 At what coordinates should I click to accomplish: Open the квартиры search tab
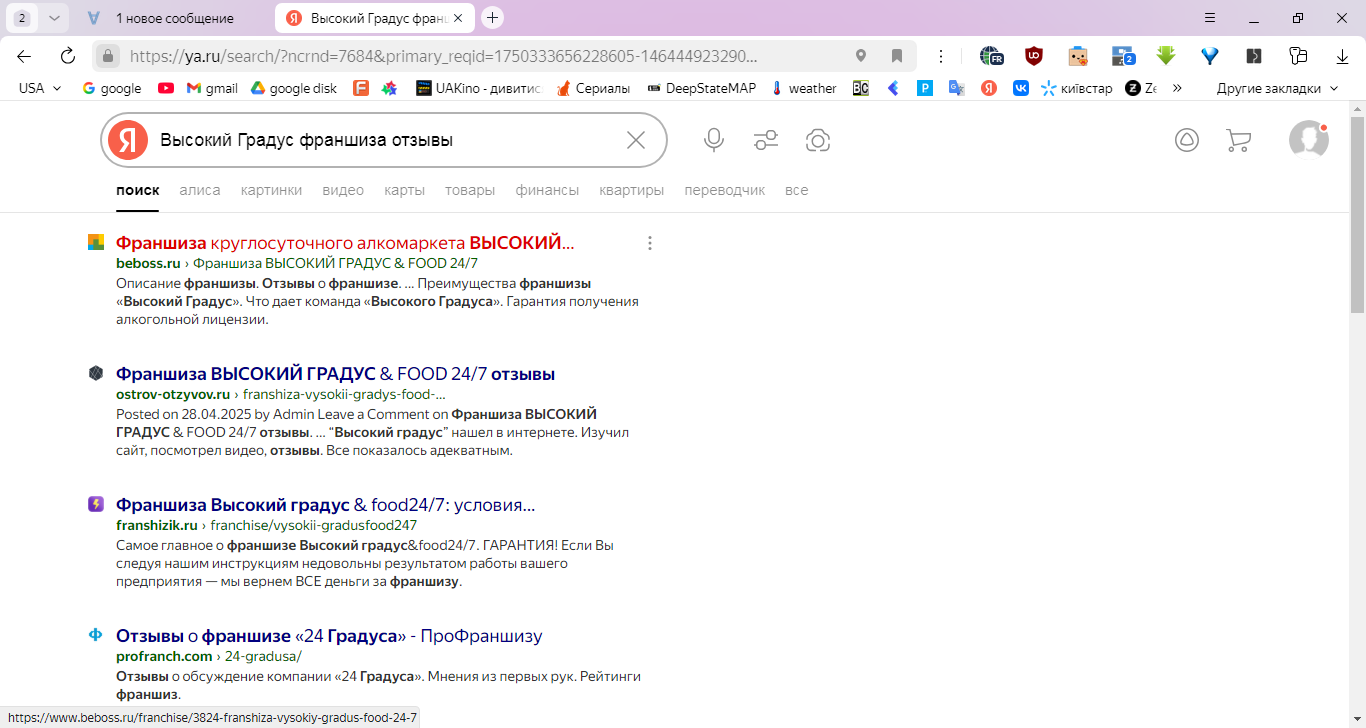pos(631,190)
